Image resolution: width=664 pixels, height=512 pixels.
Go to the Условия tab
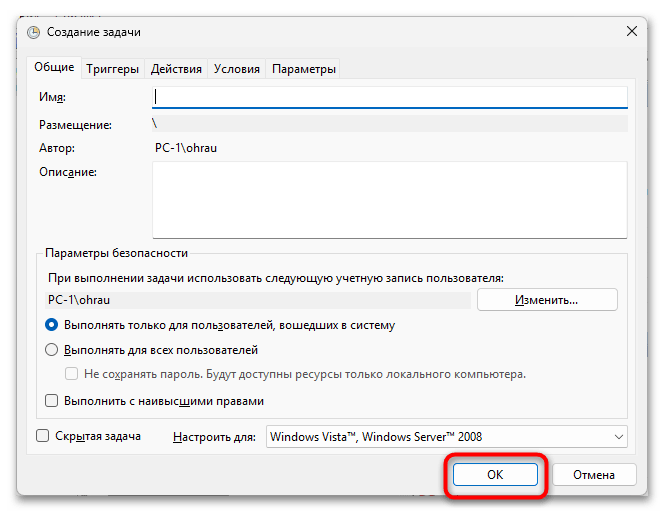pyautogui.click(x=236, y=69)
